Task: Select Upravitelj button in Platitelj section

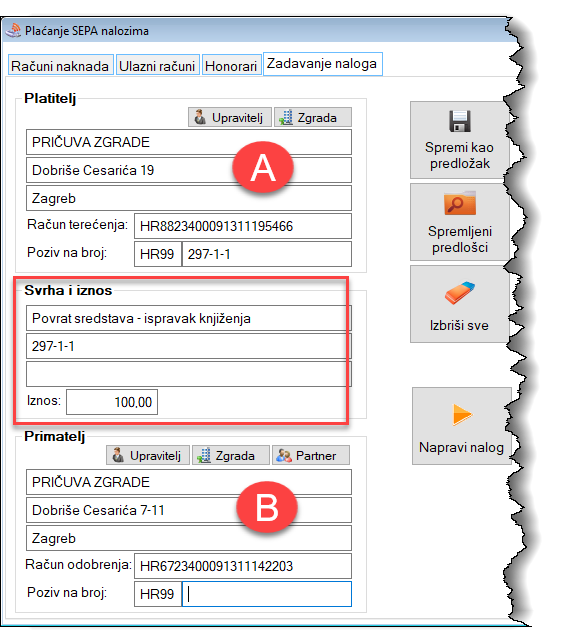Action: [230, 117]
